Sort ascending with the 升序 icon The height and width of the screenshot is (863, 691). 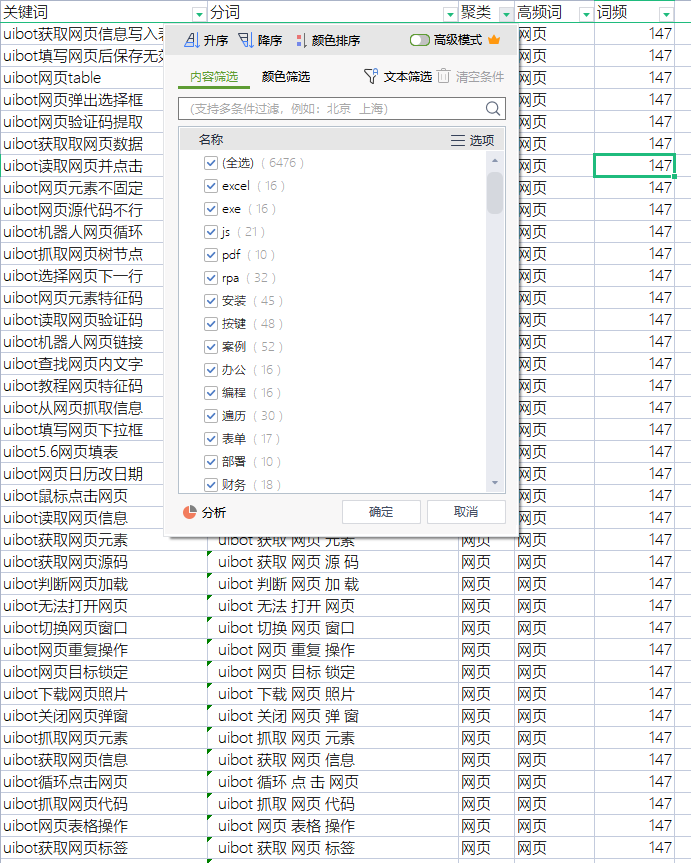[192, 40]
